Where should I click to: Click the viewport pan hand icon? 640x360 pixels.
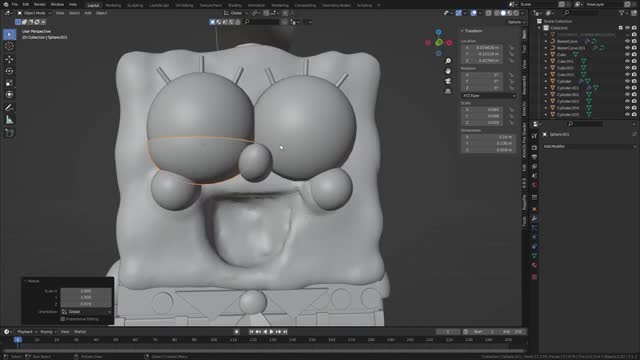(x=448, y=71)
